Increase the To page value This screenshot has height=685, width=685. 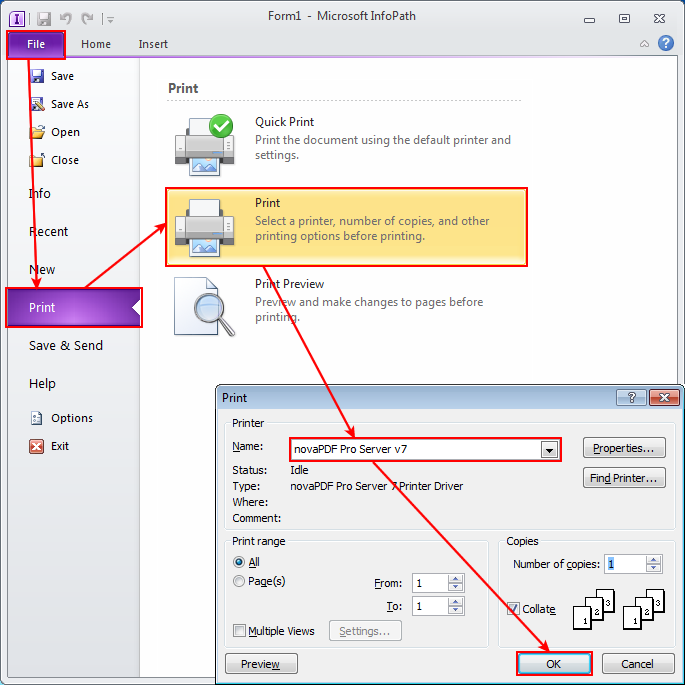[x=456, y=602]
